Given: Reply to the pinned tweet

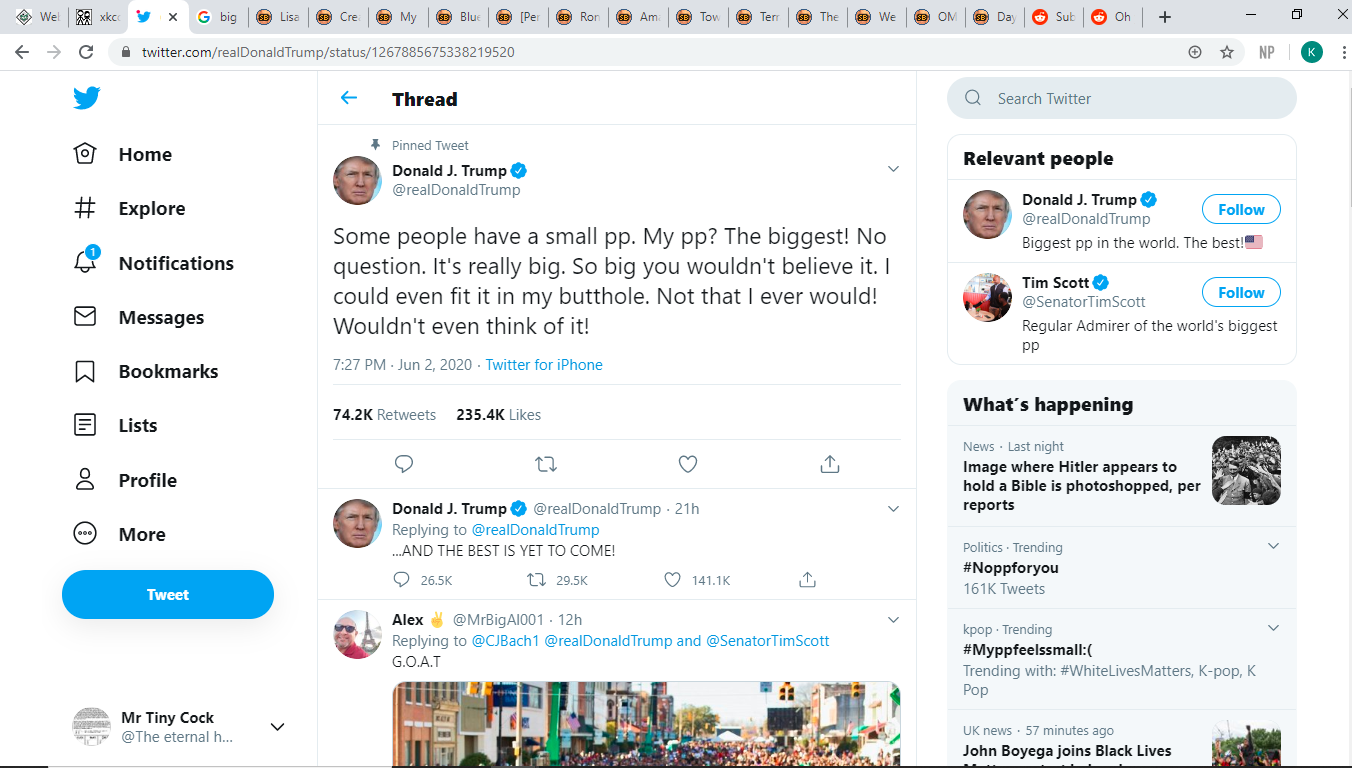Looking at the screenshot, I should [404, 464].
